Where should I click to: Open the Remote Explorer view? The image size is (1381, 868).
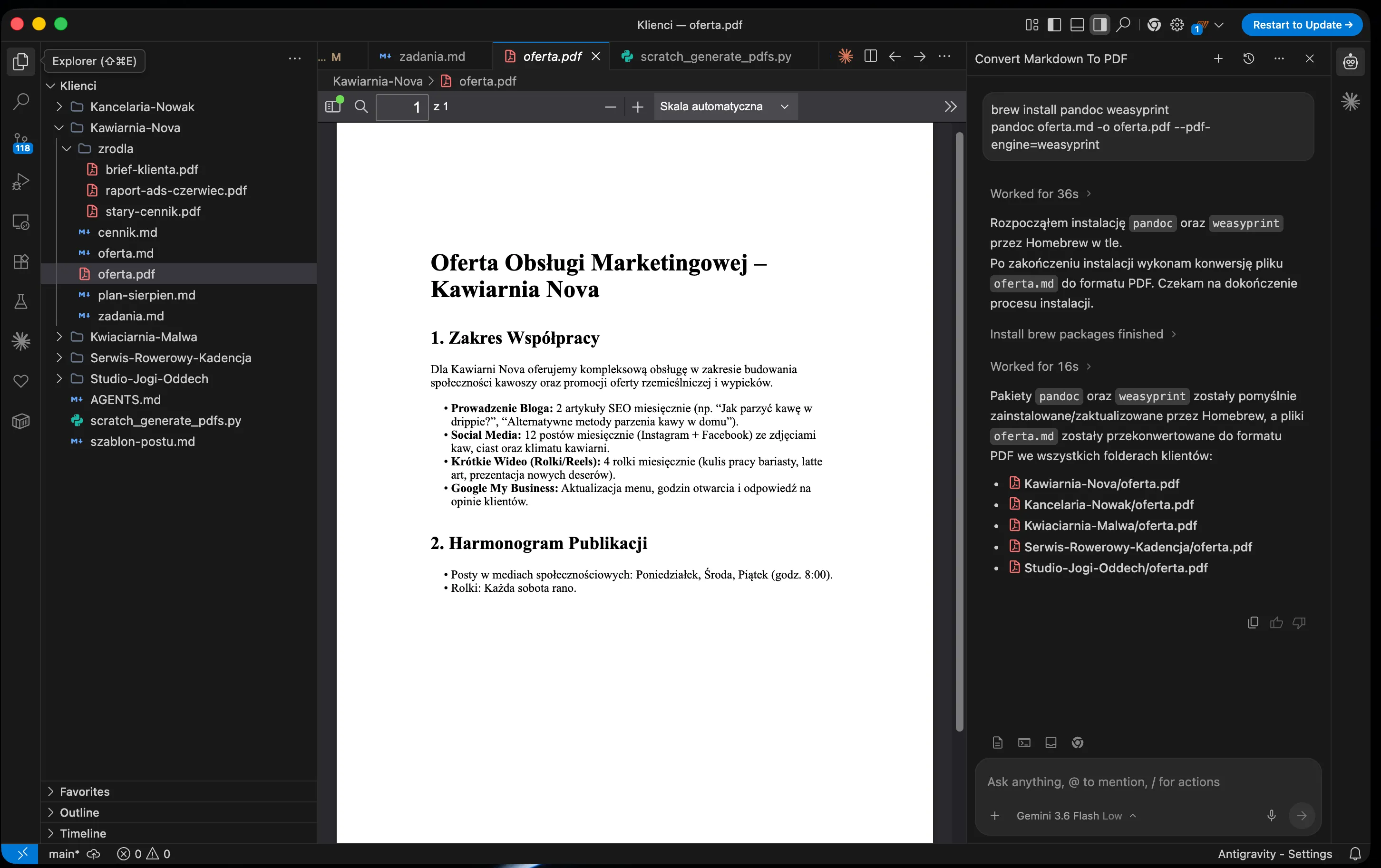[x=20, y=222]
